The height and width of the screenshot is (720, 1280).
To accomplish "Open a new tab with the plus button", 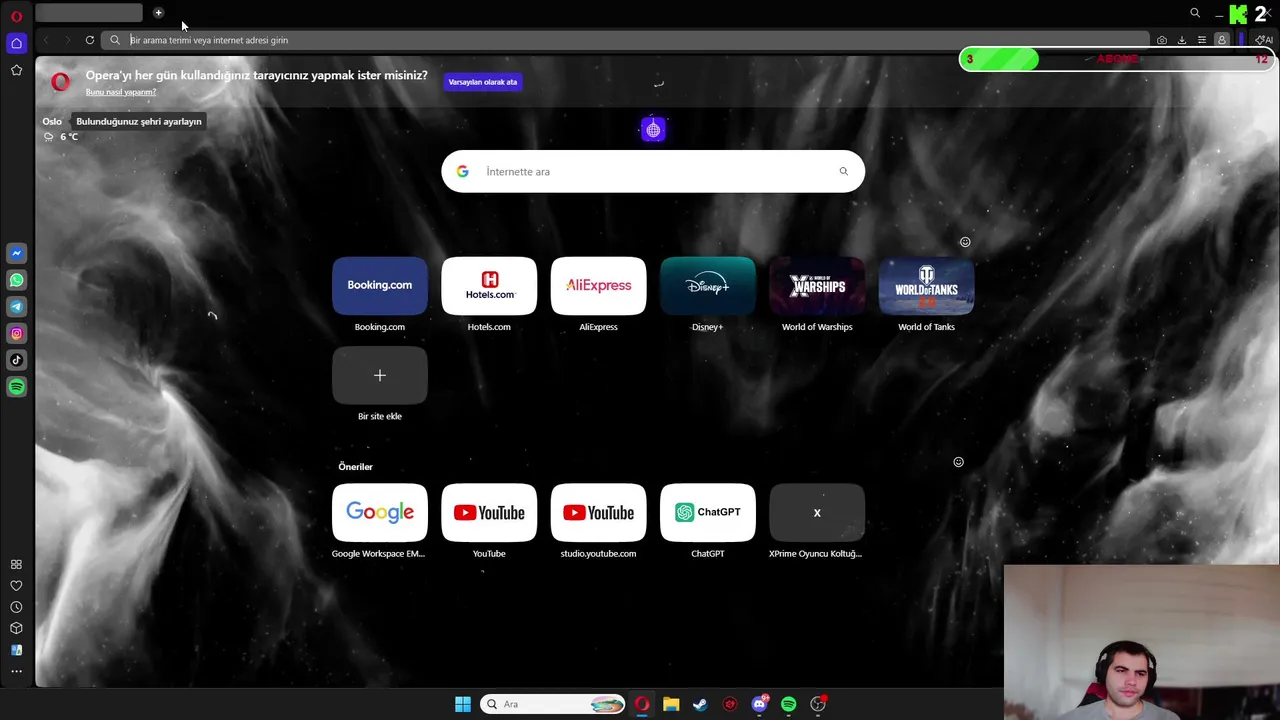I will 158,13.
